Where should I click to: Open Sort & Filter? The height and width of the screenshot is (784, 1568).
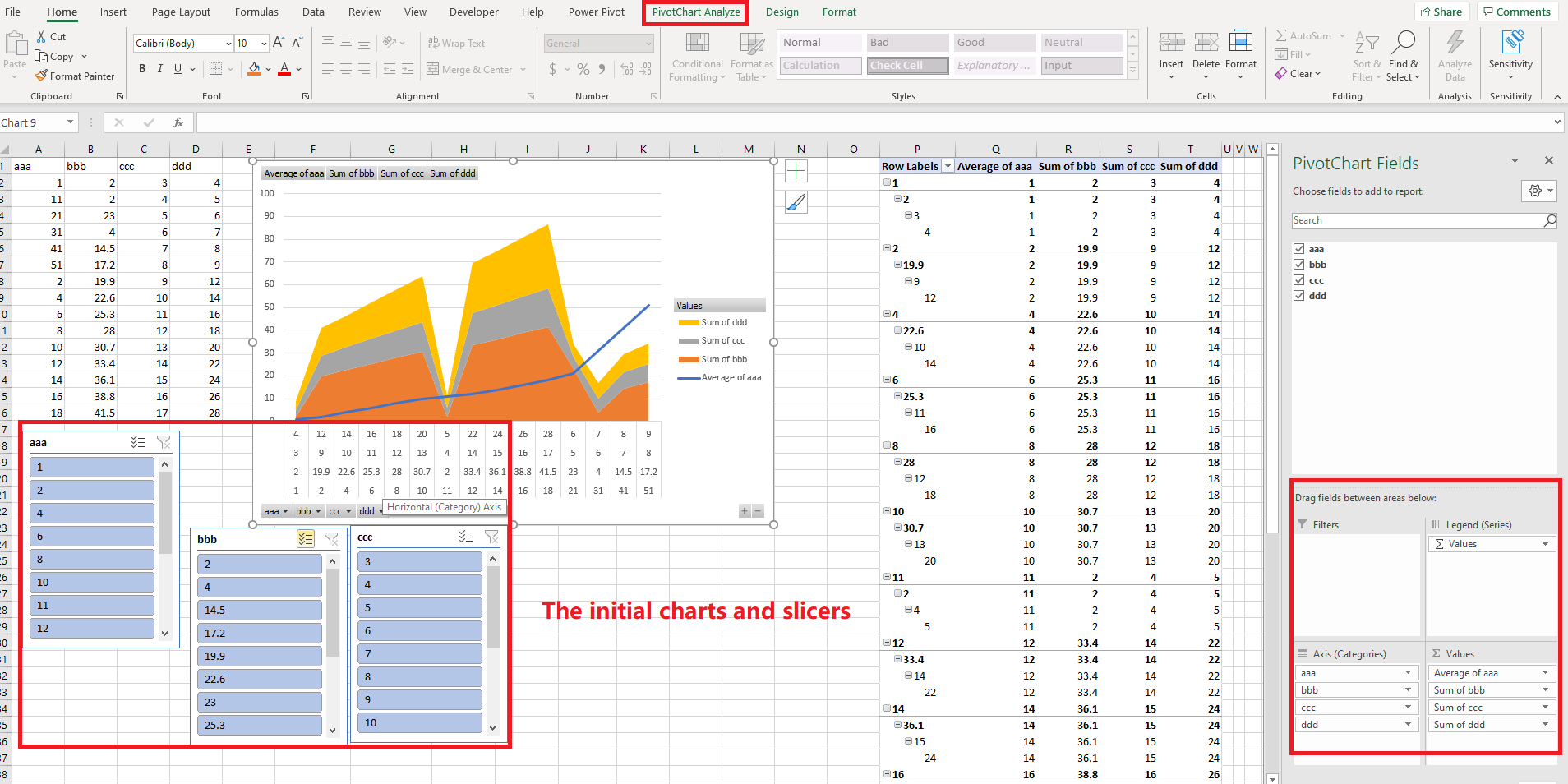[1367, 57]
